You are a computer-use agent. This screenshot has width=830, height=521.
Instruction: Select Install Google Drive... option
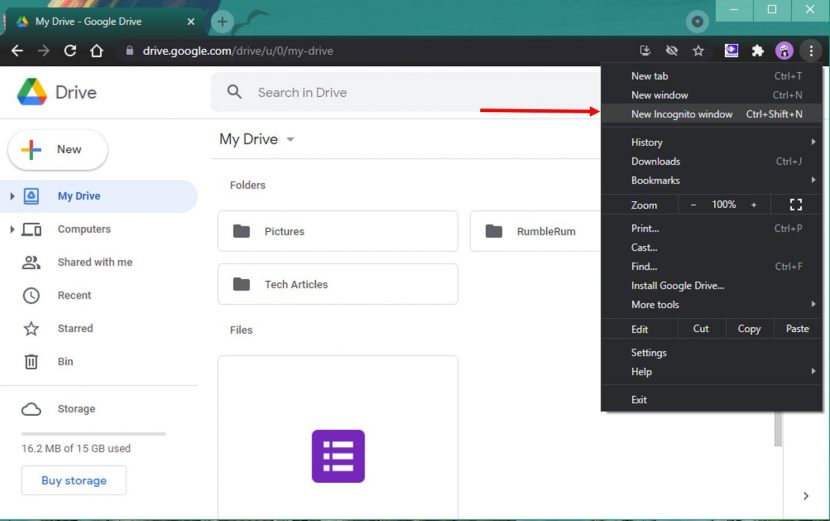pyautogui.click(x=712, y=285)
